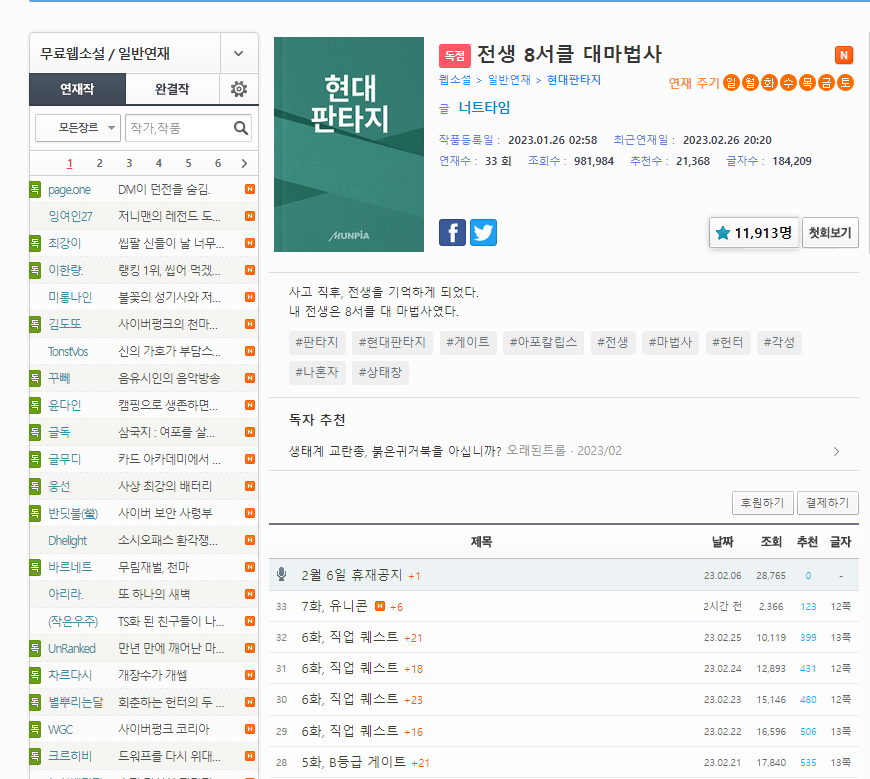Go to next page arrow in sidebar pagination
This screenshot has height=779, width=870.
[244, 163]
